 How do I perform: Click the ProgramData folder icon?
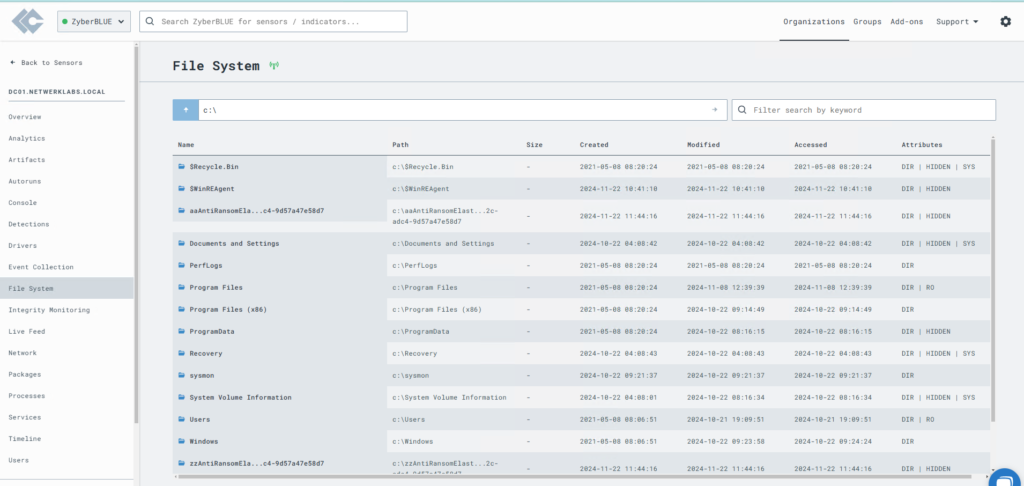(x=182, y=331)
